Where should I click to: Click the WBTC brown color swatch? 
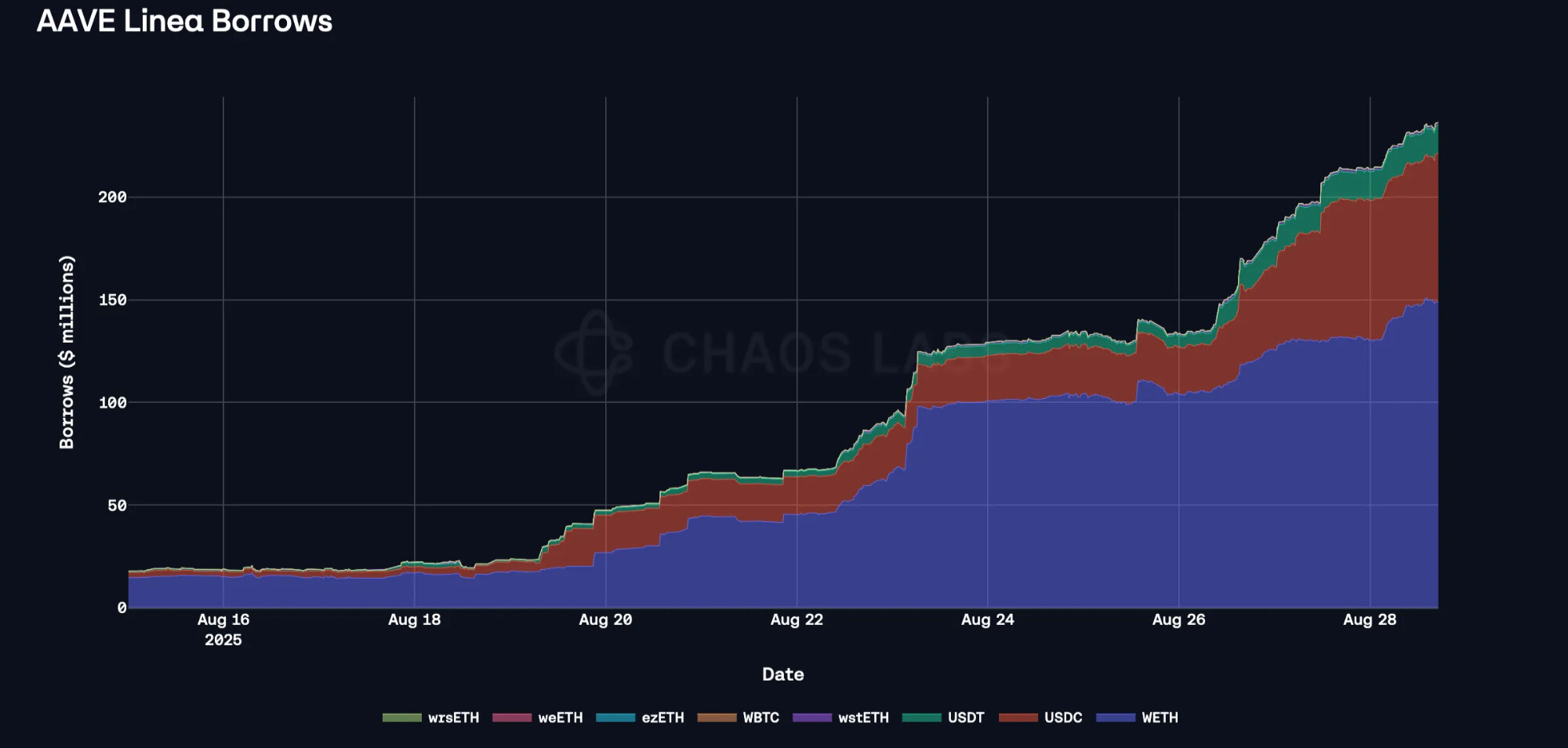pyautogui.click(x=717, y=717)
